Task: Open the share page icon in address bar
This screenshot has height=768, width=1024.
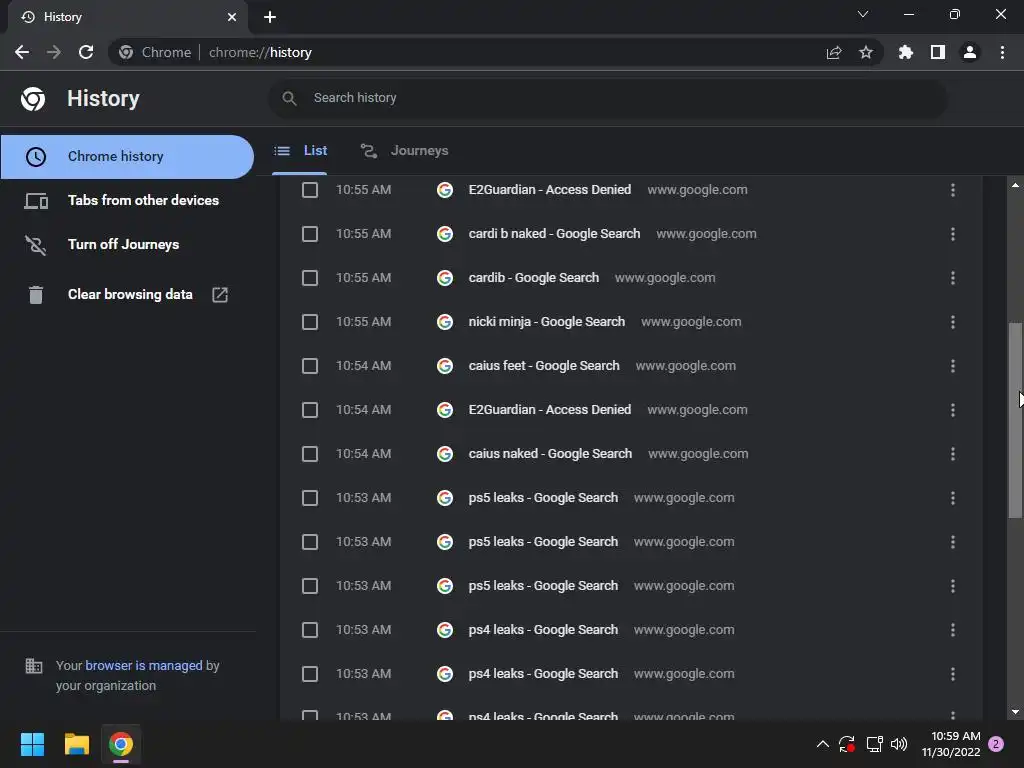Action: [x=834, y=52]
